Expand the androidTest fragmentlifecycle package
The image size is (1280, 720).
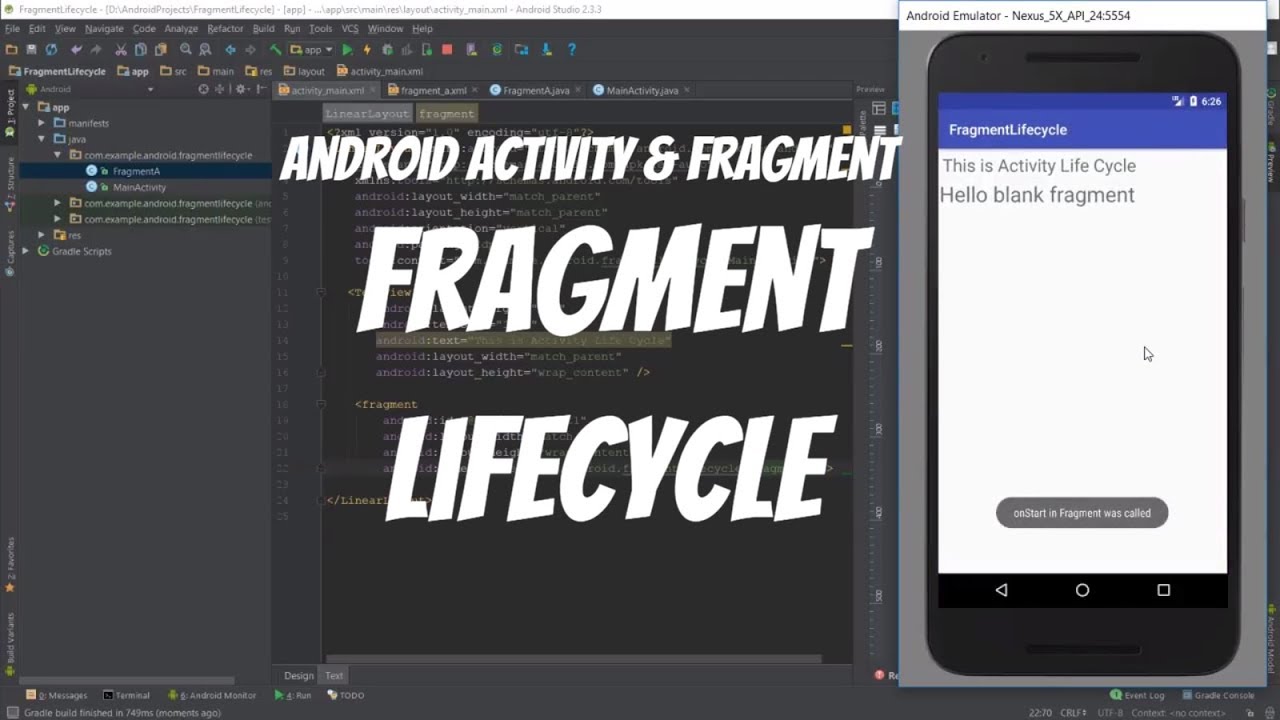point(58,203)
